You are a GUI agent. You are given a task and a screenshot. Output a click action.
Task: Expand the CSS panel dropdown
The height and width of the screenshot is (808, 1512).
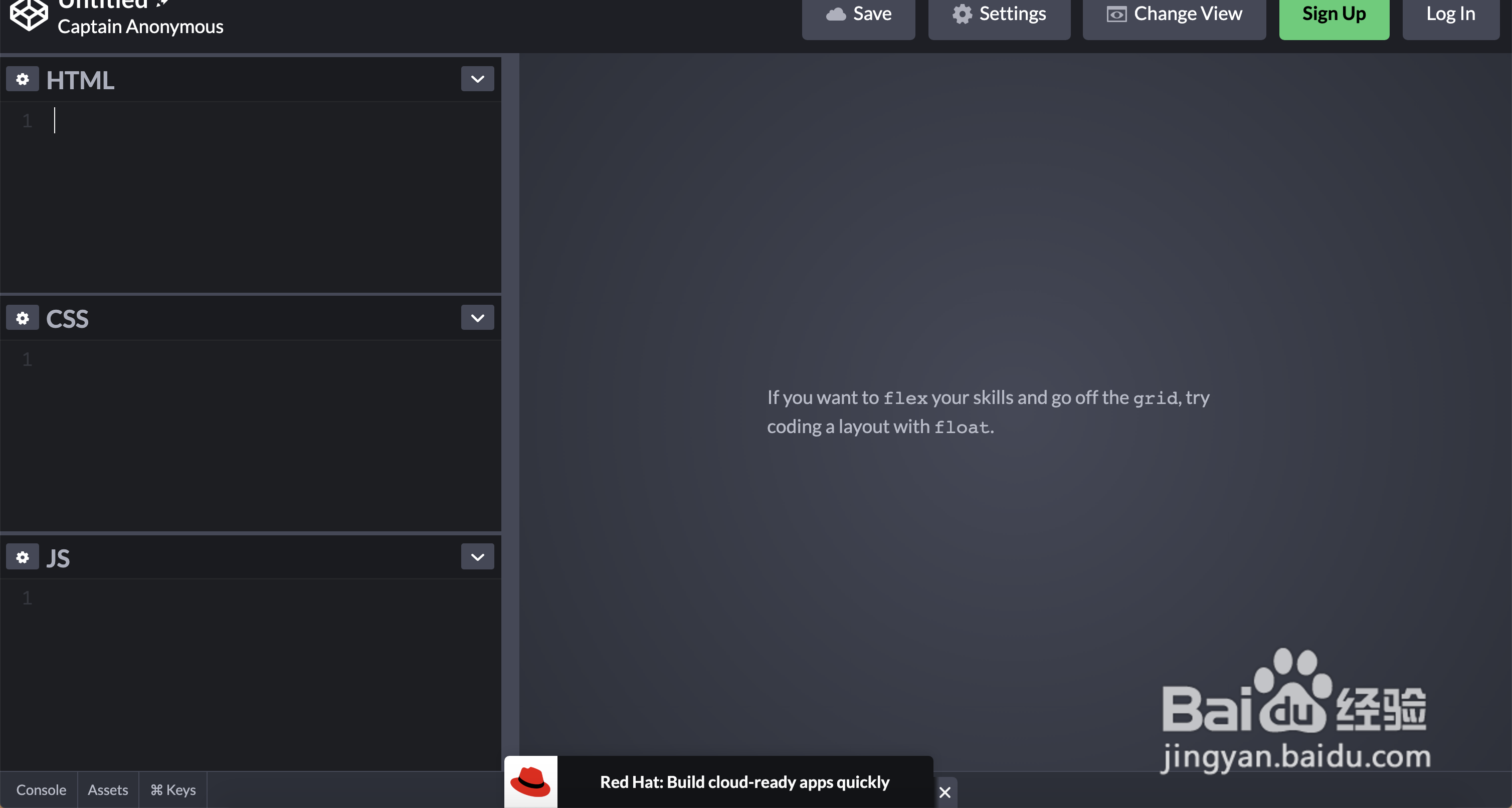coord(477,317)
